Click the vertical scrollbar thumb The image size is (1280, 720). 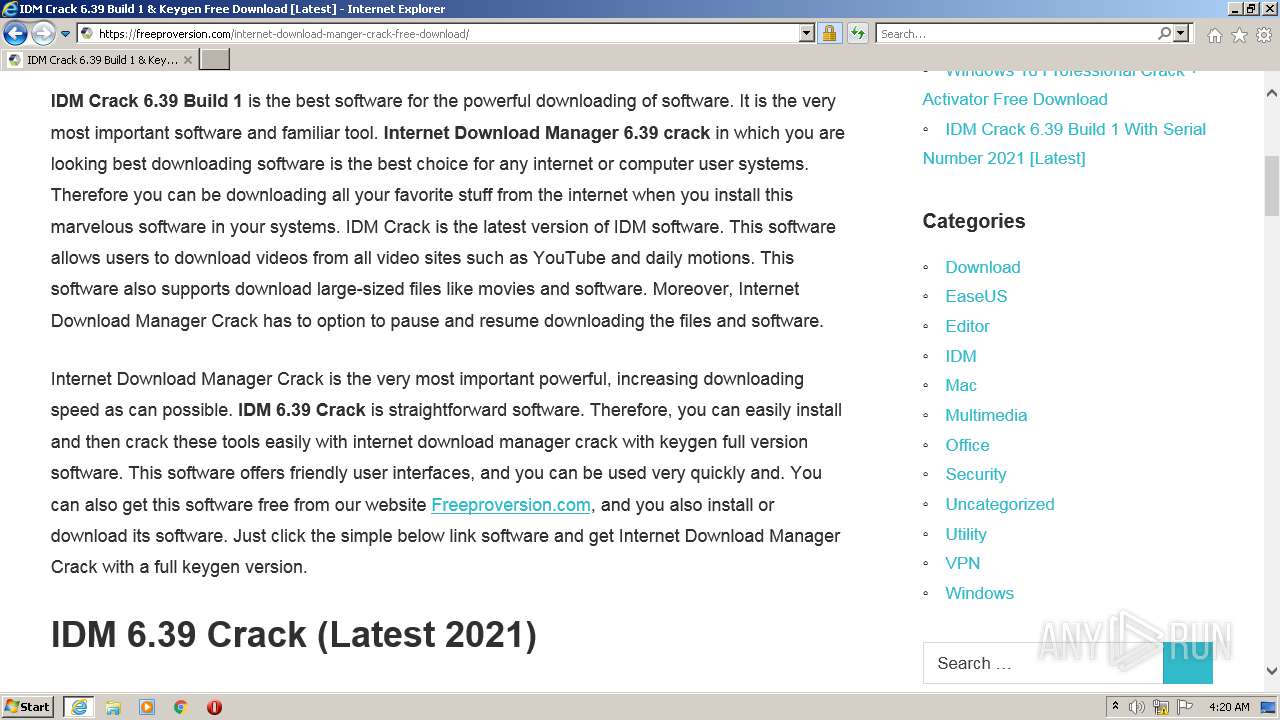point(1272,186)
